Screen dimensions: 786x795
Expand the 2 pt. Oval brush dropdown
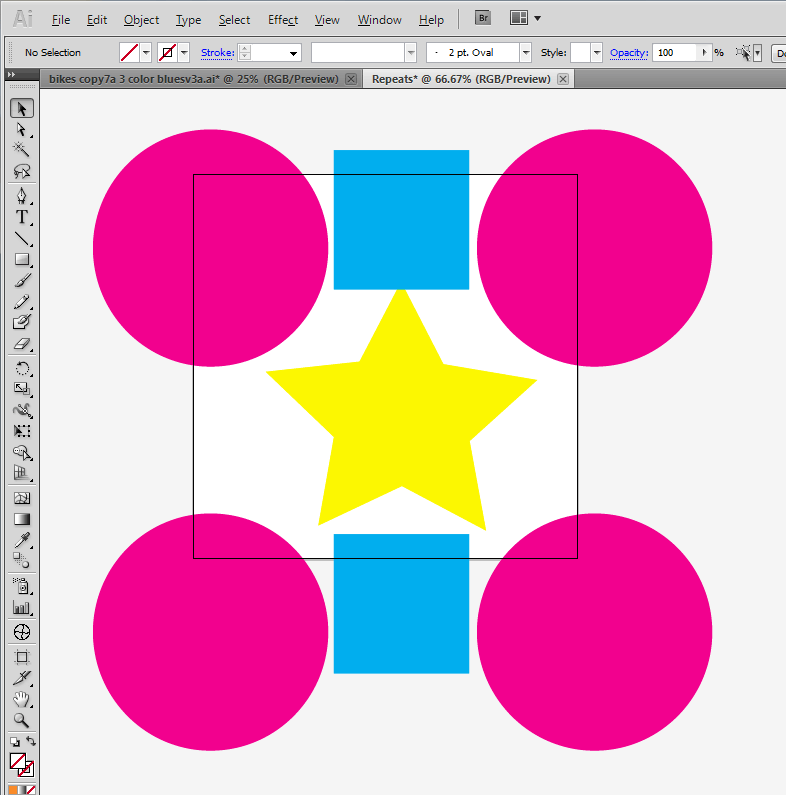525,53
